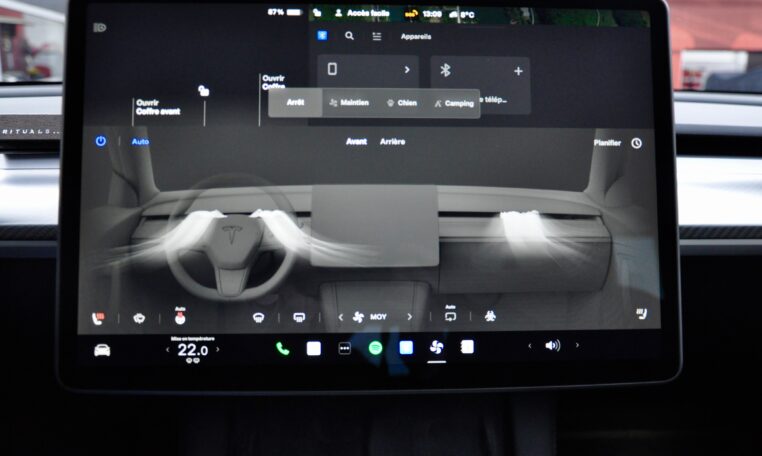Tap the headlight indicator icon
The height and width of the screenshot is (456, 762).
(100, 28)
